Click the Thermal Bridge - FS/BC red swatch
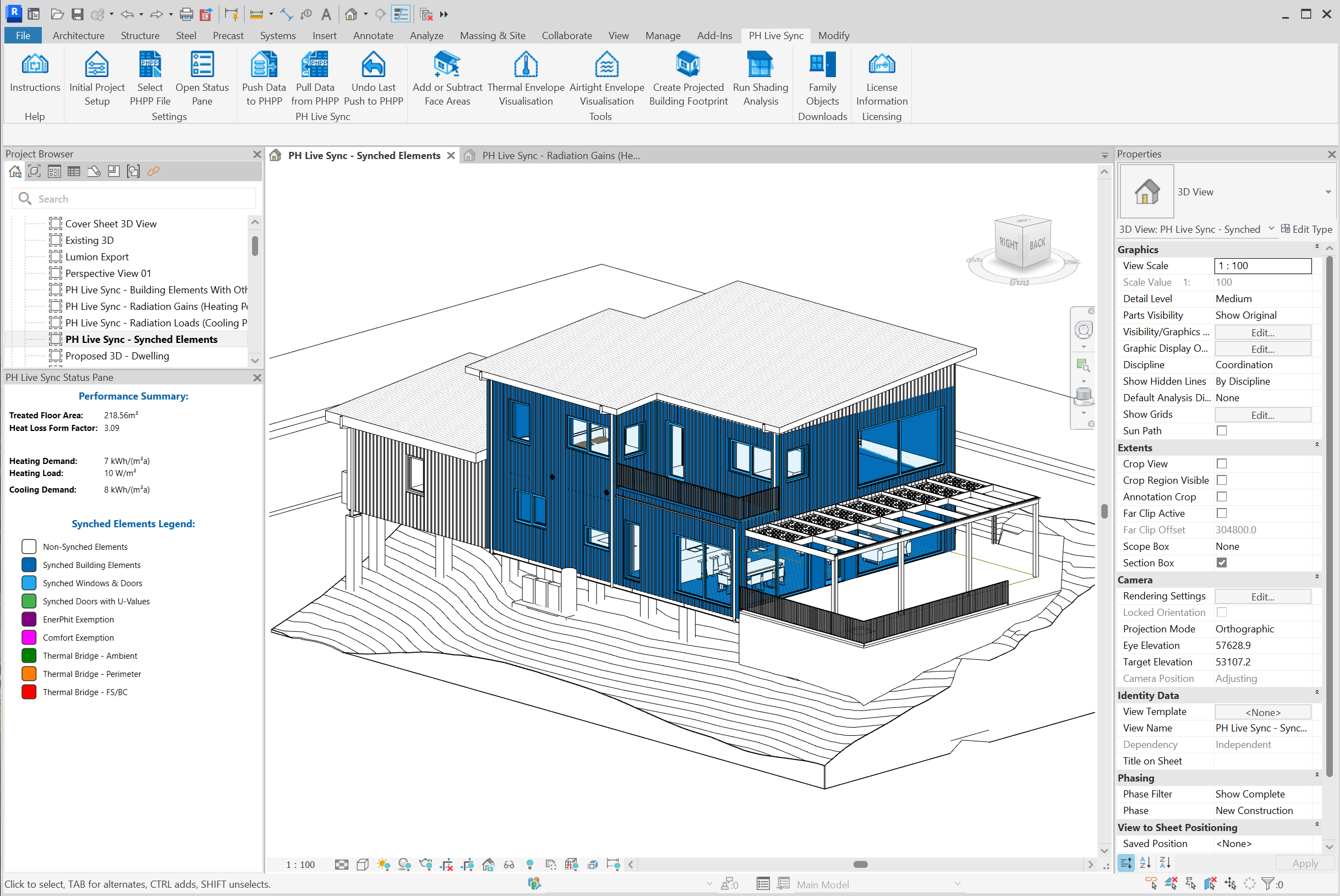 (x=29, y=692)
